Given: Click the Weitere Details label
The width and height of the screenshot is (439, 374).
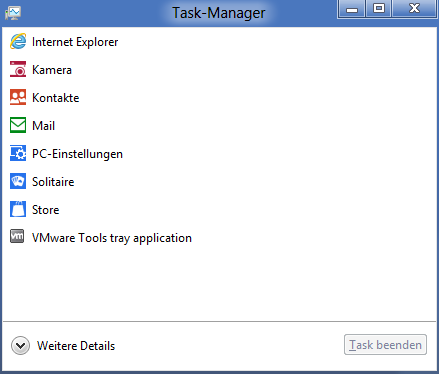Looking at the screenshot, I should (x=76, y=346).
